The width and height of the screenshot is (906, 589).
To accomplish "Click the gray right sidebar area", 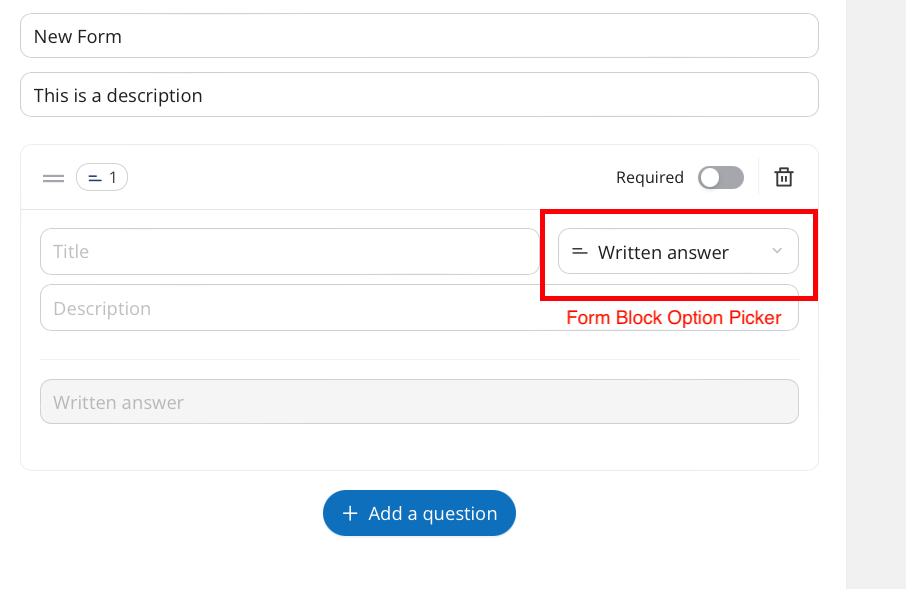I will (876, 294).
